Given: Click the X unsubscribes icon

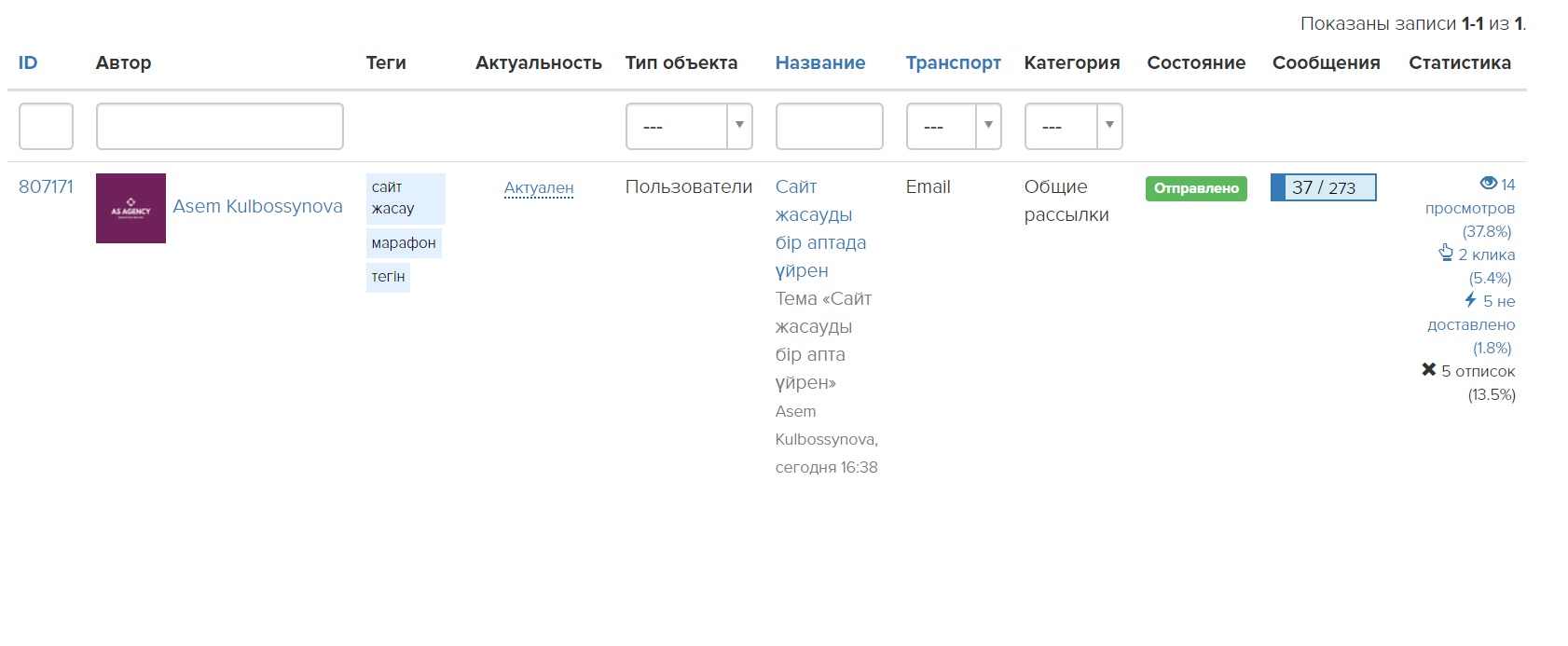Looking at the screenshot, I should point(1428,370).
